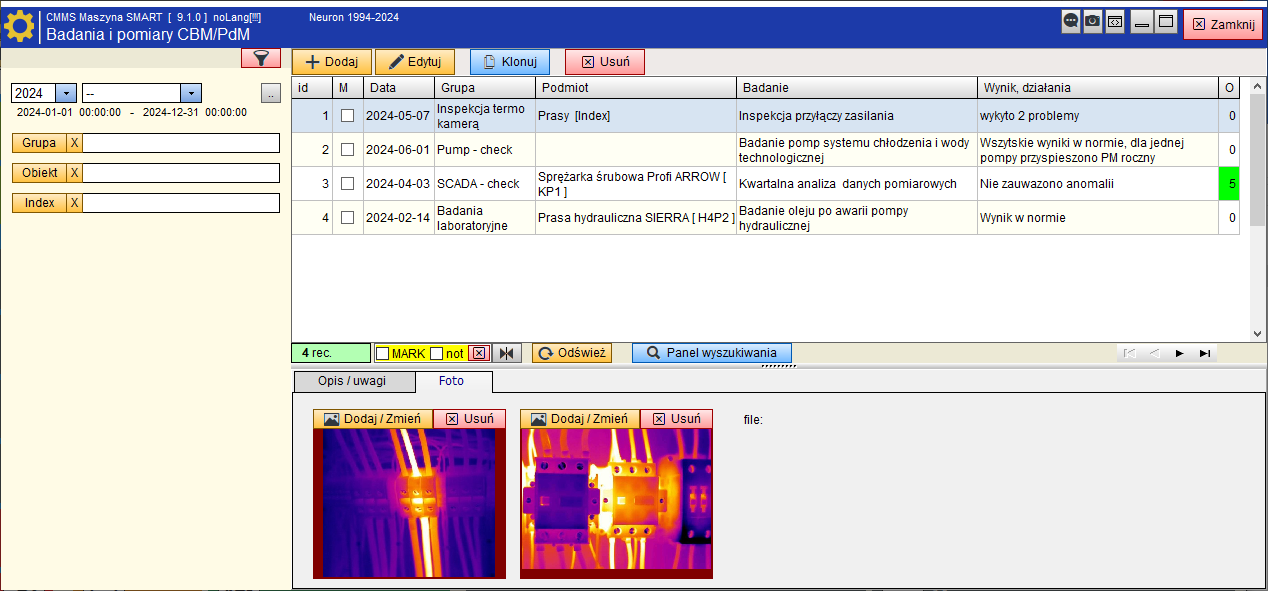Viewport: 1268px width, 591px height.
Task: Click Dodaj / Zmień above the first photo
Action: tap(373, 419)
